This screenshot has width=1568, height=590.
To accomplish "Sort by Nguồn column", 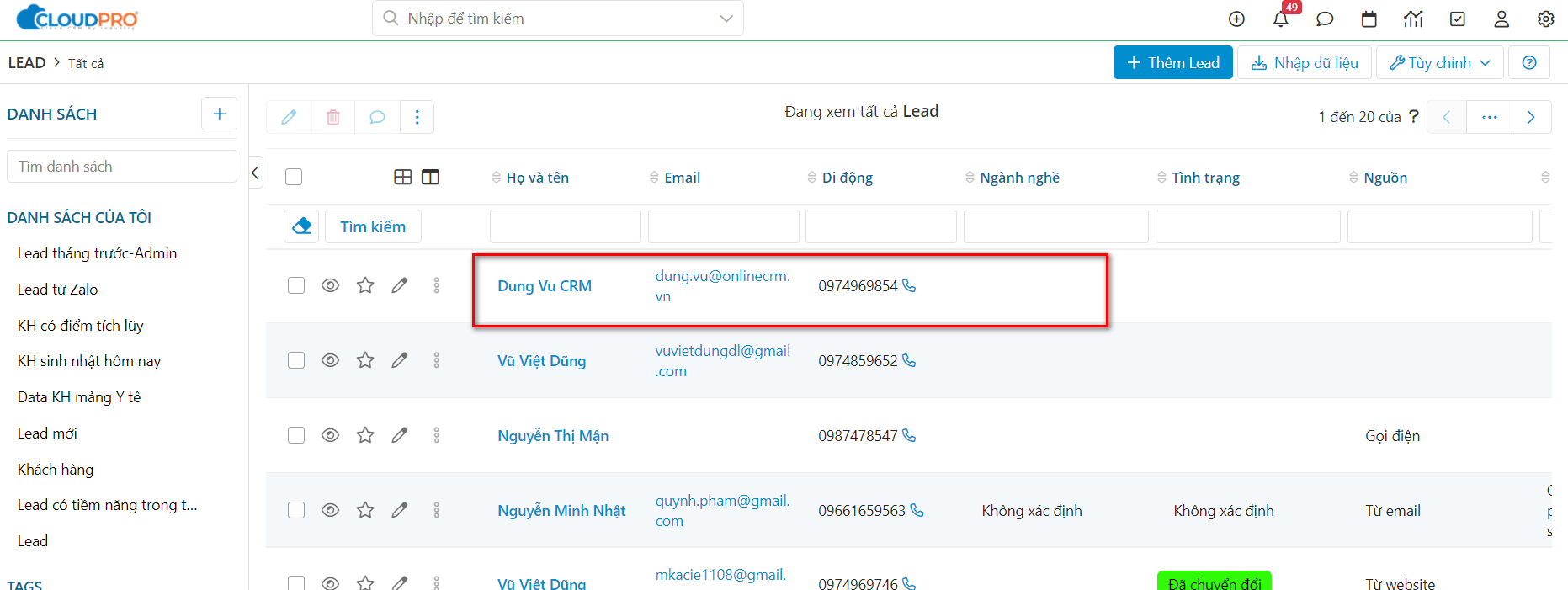I will pos(1379,178).
